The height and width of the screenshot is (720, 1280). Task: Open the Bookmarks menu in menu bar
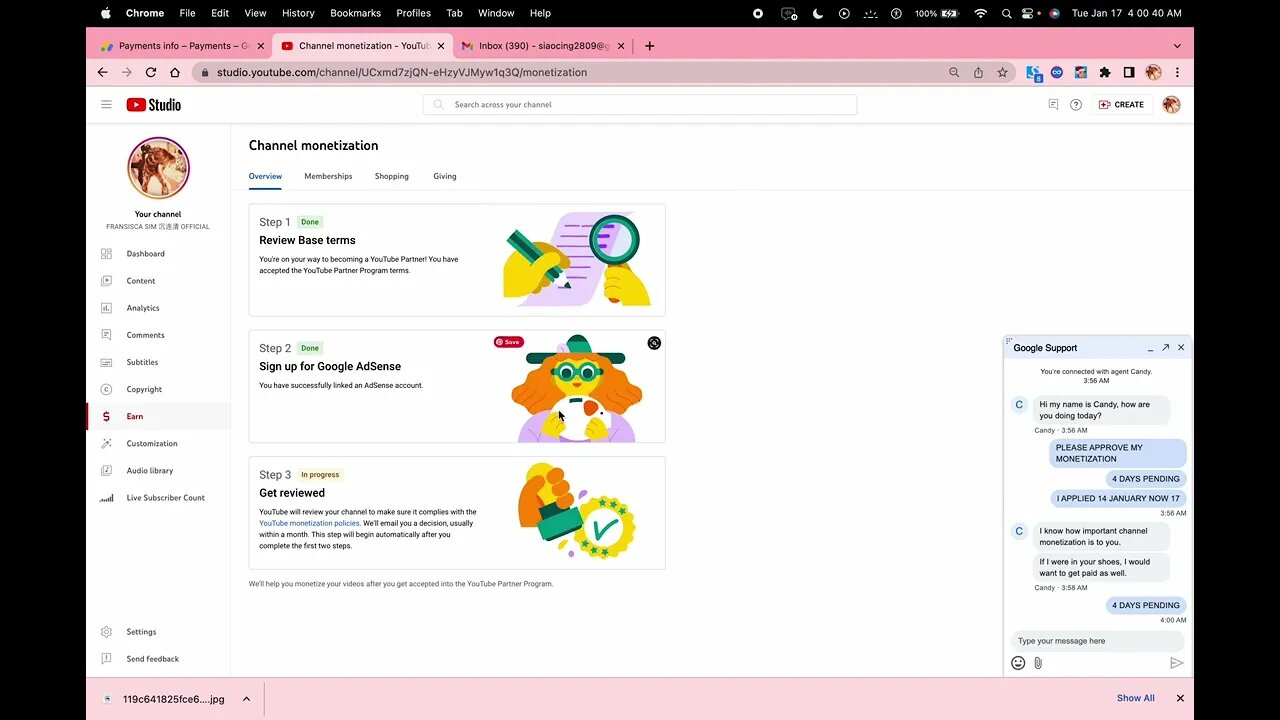[355, 13]
